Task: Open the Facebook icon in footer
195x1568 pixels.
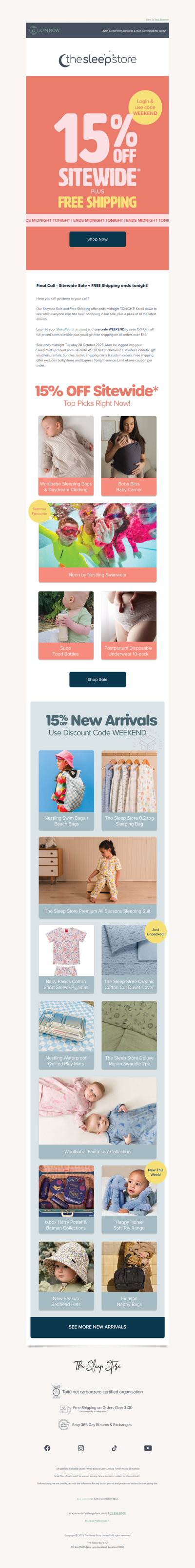Action: click(x=47, y=1448)
